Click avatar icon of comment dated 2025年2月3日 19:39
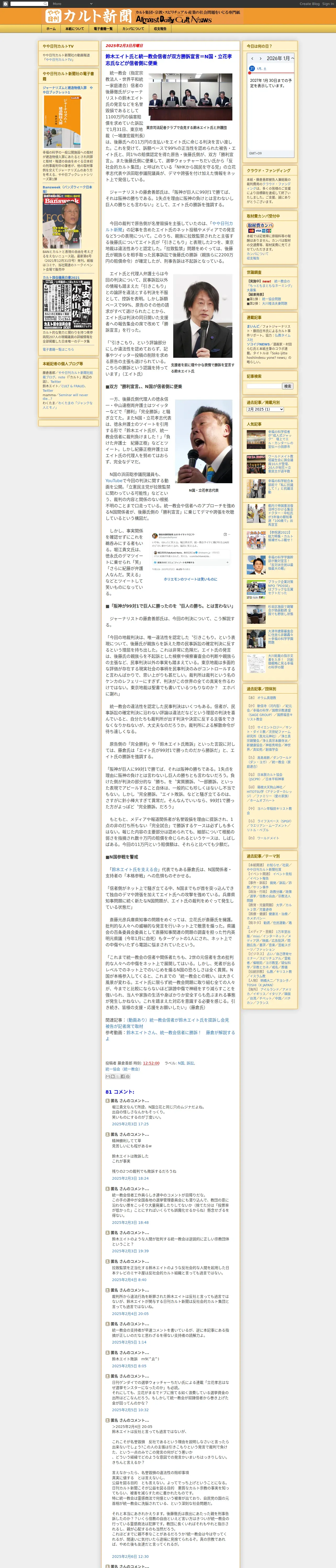 coord(108,1233)
